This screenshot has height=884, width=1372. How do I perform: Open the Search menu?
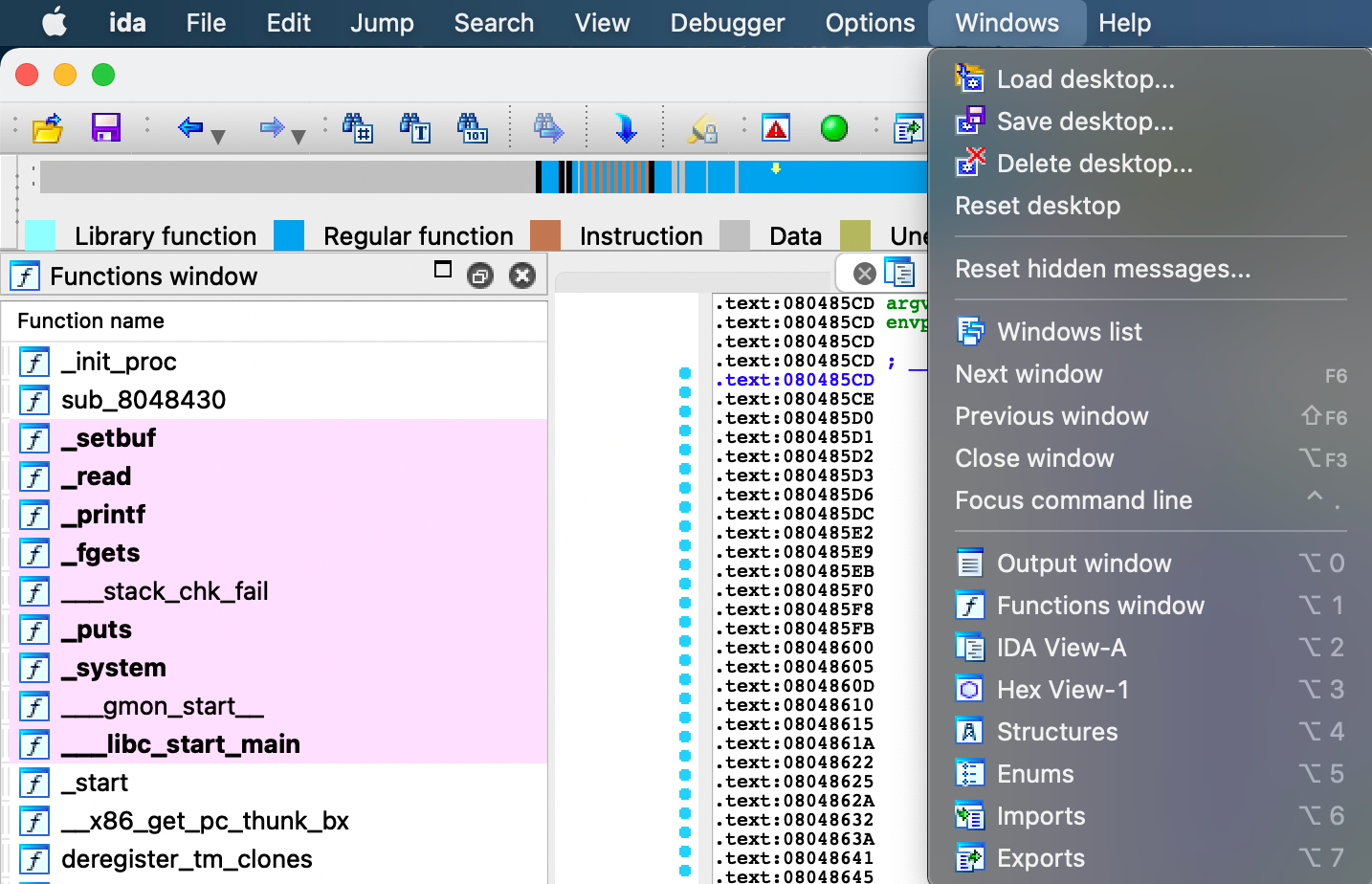click(494, 23)
